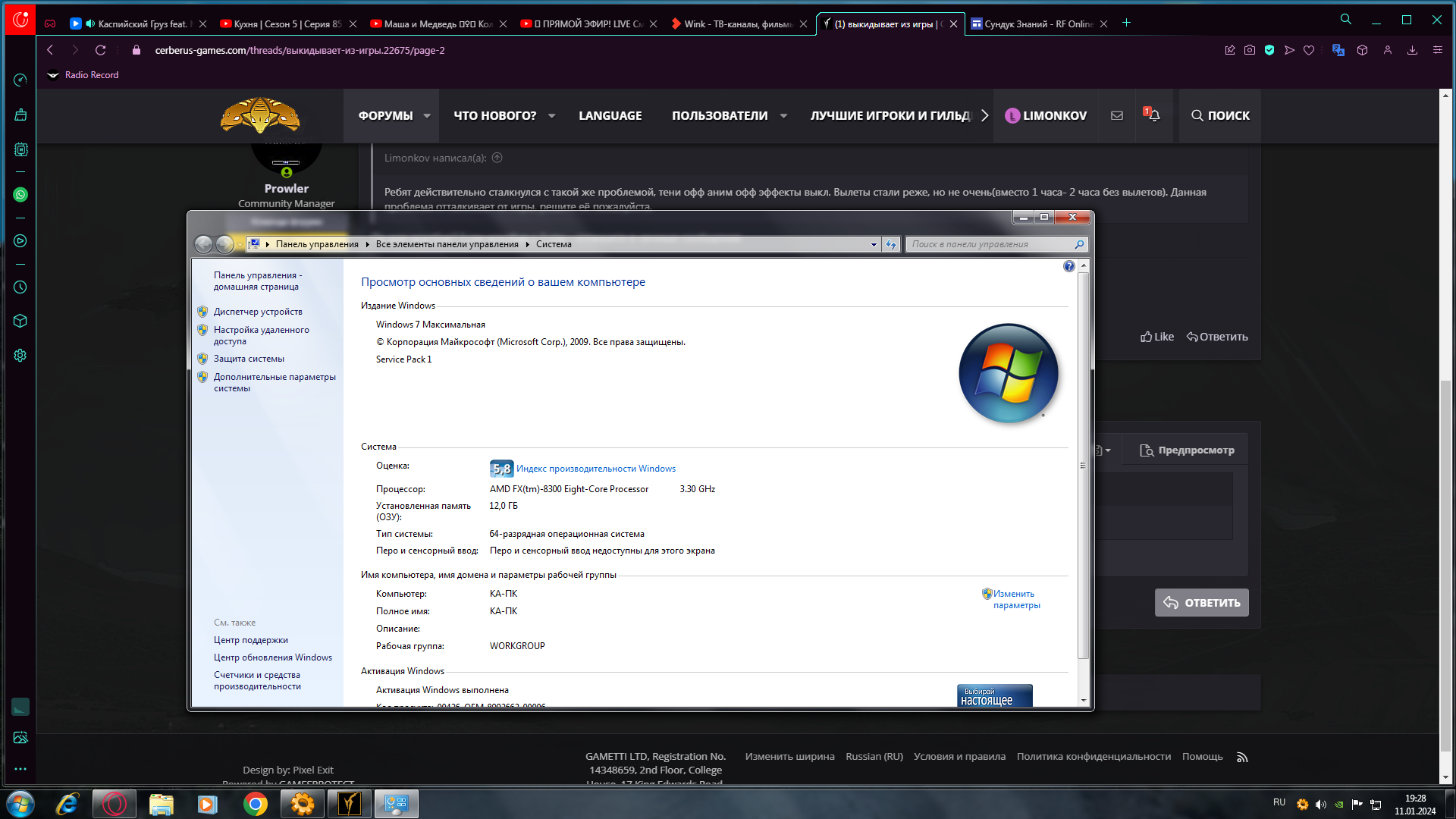1456x819 pixels.
Task: Open the Opera menu logo button
Action: coord(20,20)
